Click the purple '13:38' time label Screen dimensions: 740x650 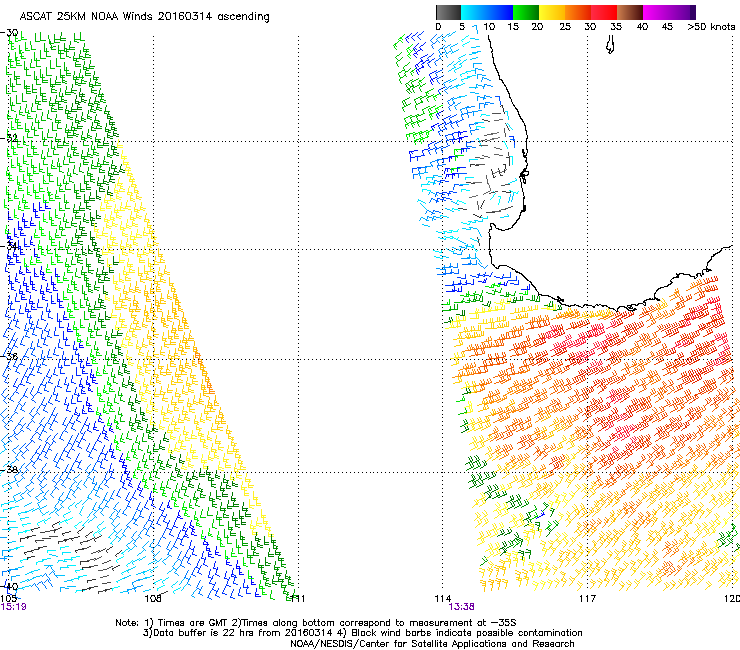pyautogui.click(x=461, y=607)
